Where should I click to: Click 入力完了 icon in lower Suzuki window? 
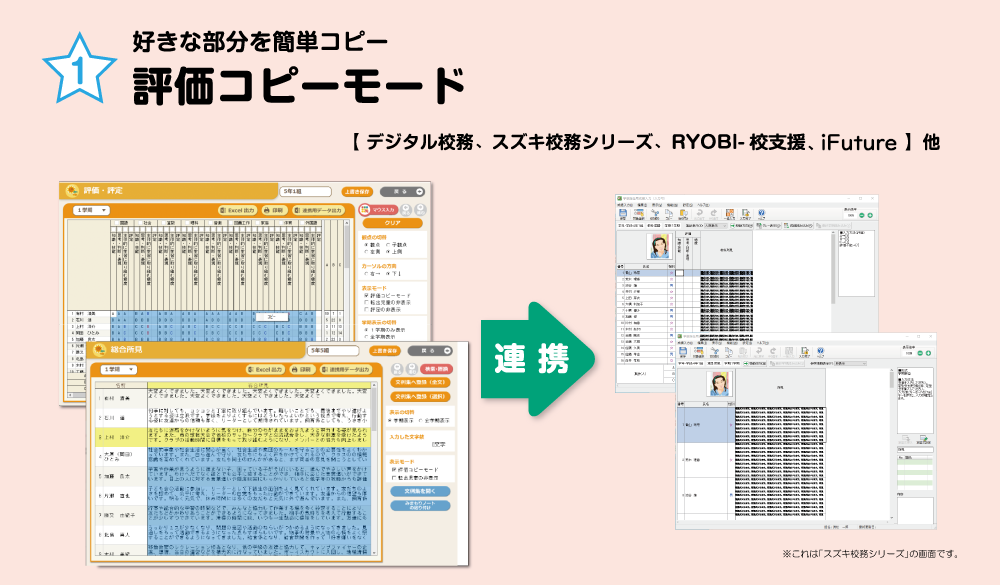pyautogui.click(x=805, y=352)
